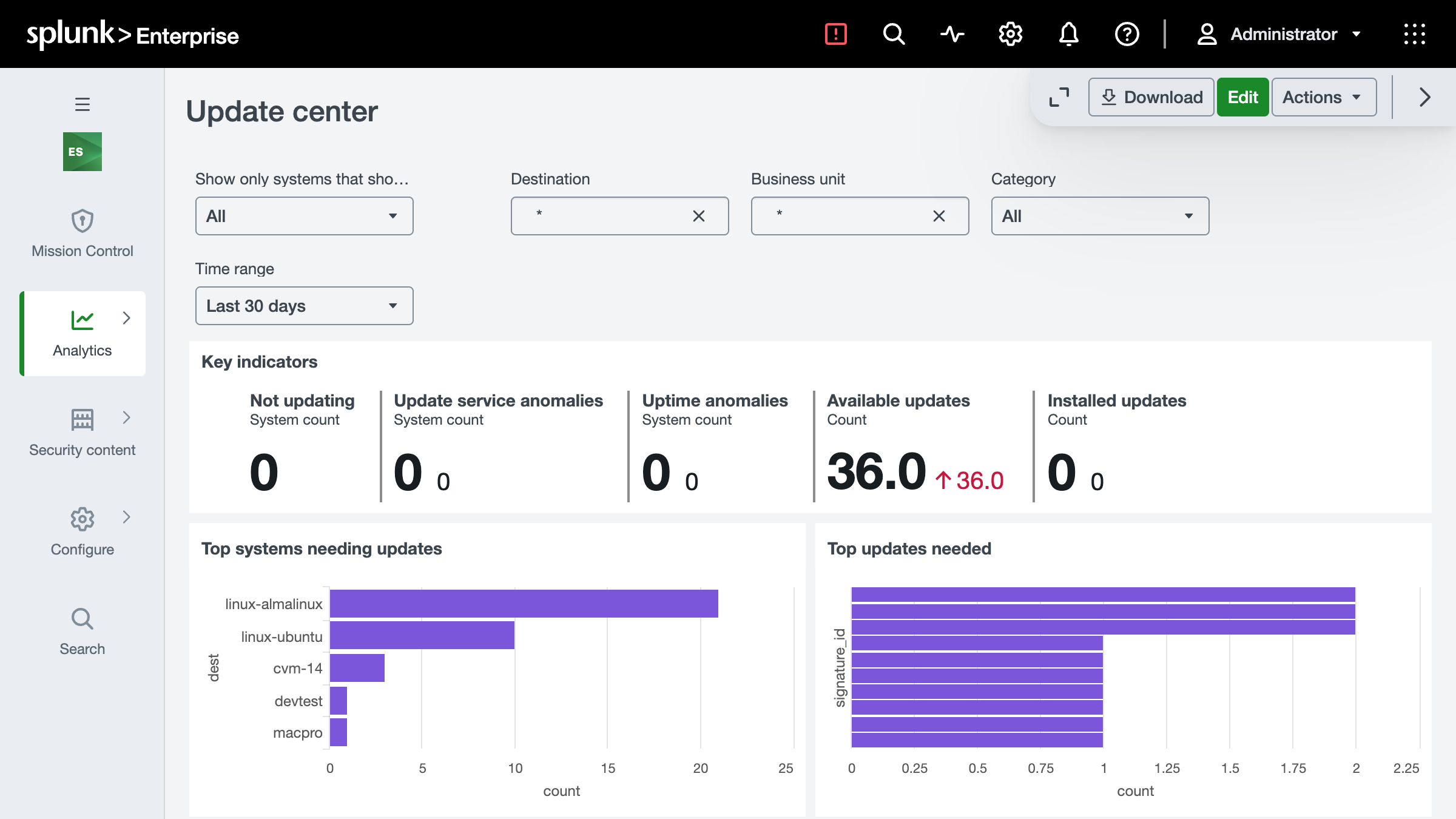This screenshot has height=819, width=1456.
Task: Click the Uptime anomalies indicator value
Action: (656, 472)
